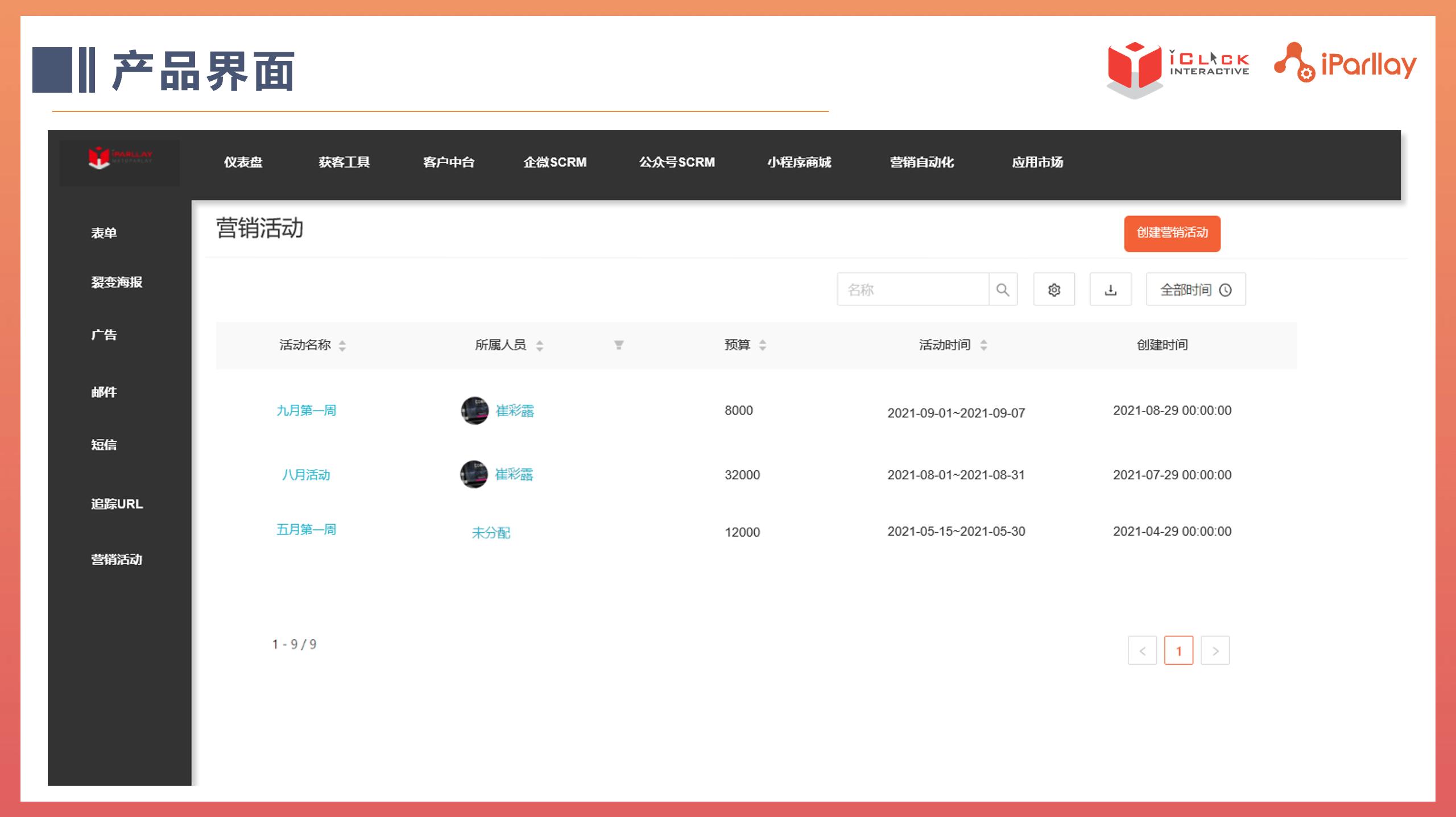
Task: Open the filter funnel icon in 所属人员 column
Action: pyautogui.click(x=618, y=345)
